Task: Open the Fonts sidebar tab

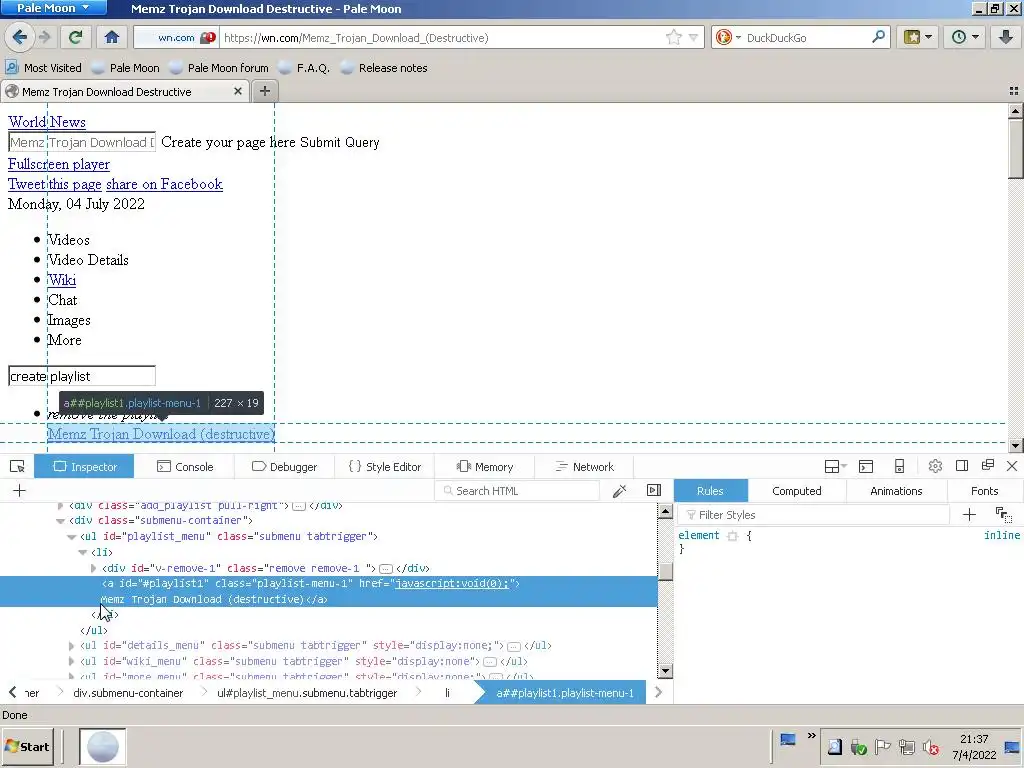Action: click(x=984, y=490)
